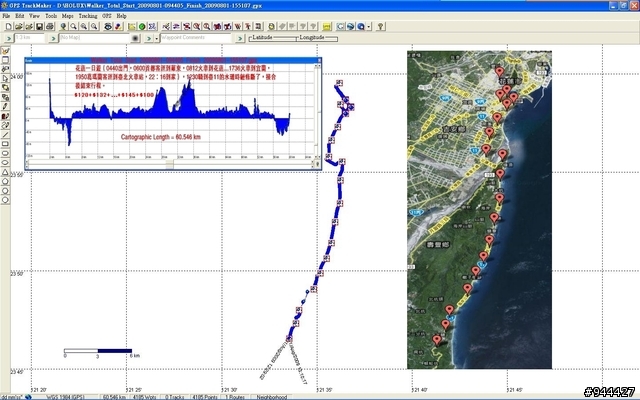The width and height of the screenshot is (640, 400).
Task: Expand the small dropdown arrow before Waypoint Comments
Action: tap(157, 38)
